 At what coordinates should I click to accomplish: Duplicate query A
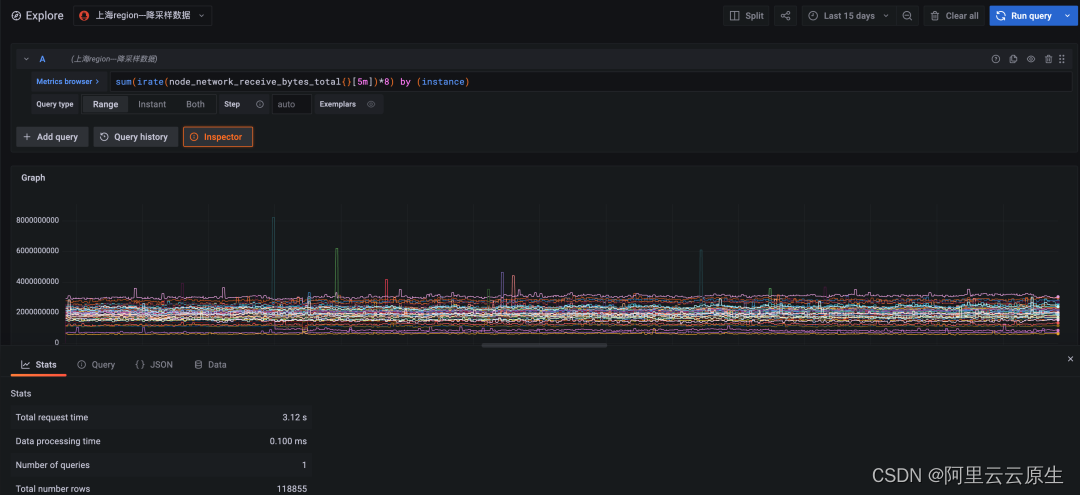(x=1013, y=59)
